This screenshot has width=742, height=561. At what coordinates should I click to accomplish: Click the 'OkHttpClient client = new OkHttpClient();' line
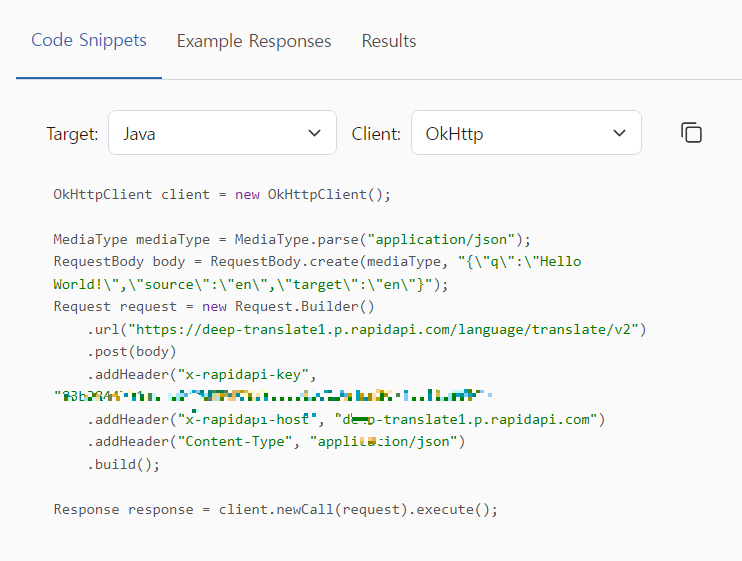[222, 194]
